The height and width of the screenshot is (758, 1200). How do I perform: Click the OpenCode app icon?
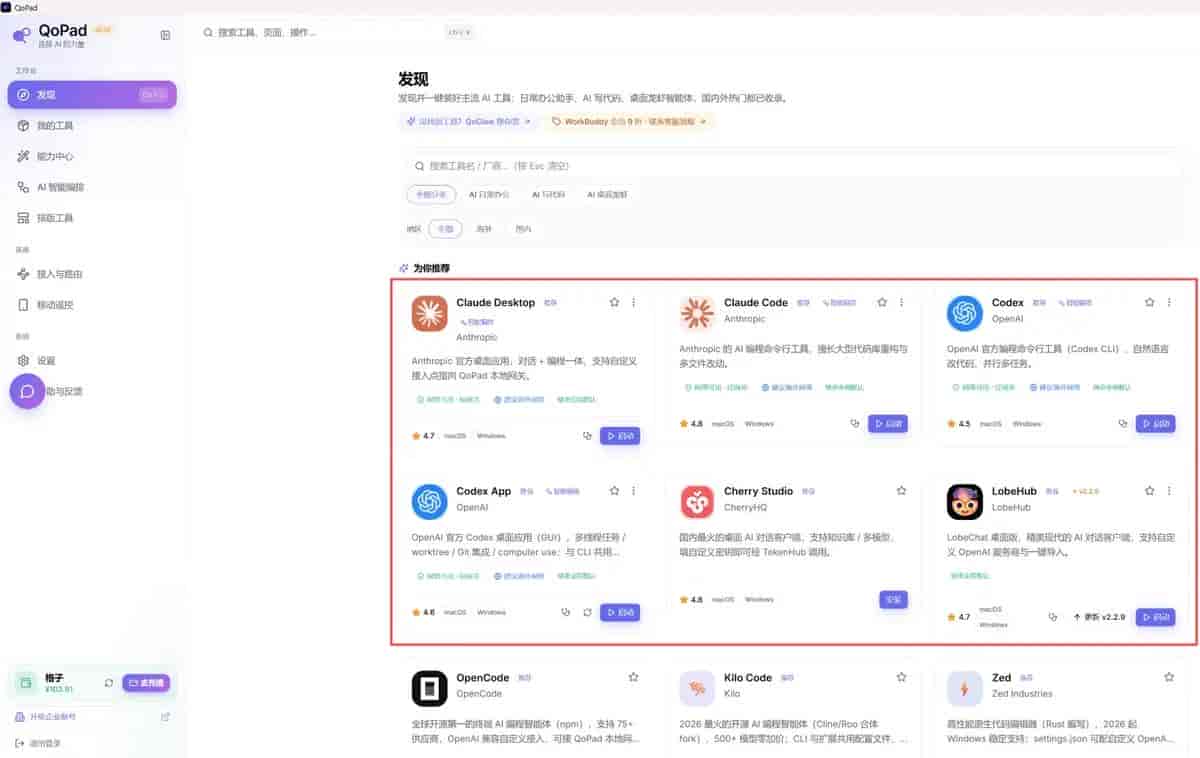(x=430, y=689)
